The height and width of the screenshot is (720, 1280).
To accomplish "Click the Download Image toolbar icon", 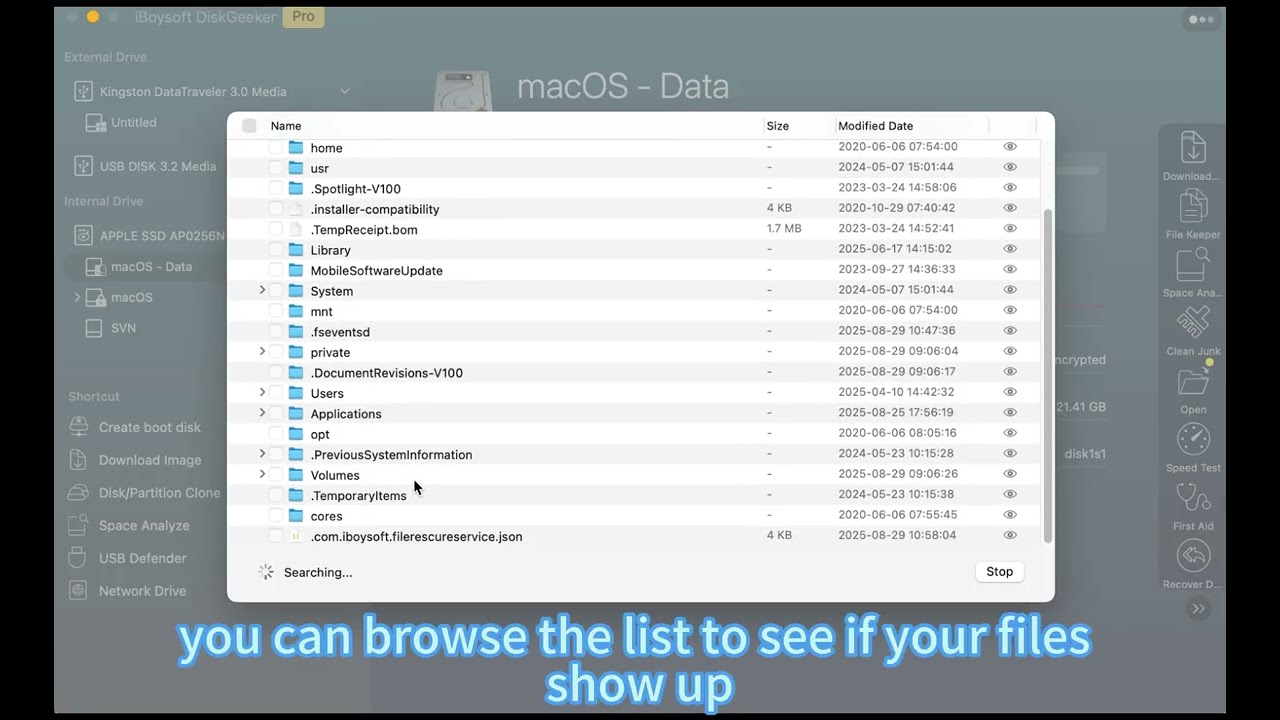I will tap(1192, 147).
